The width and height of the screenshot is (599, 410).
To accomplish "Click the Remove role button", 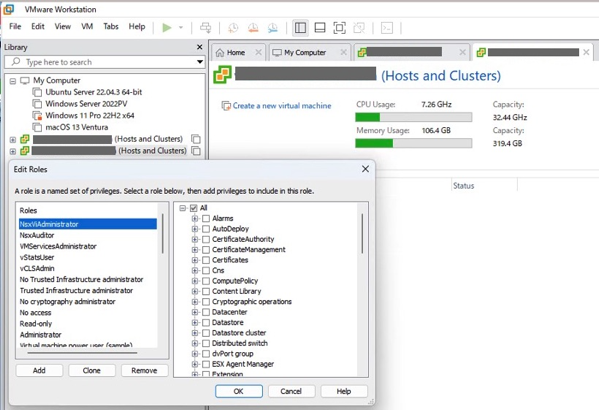I will click(x=144, y=370).
